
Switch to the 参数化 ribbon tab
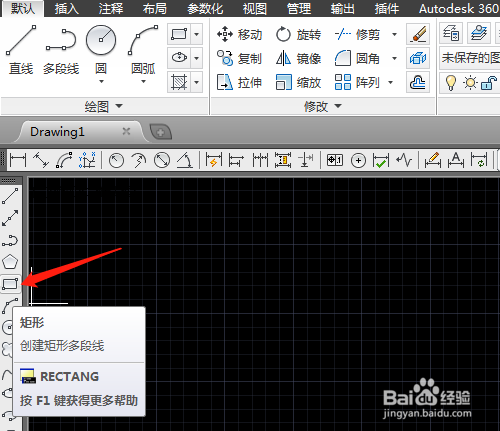pos(205,8)
